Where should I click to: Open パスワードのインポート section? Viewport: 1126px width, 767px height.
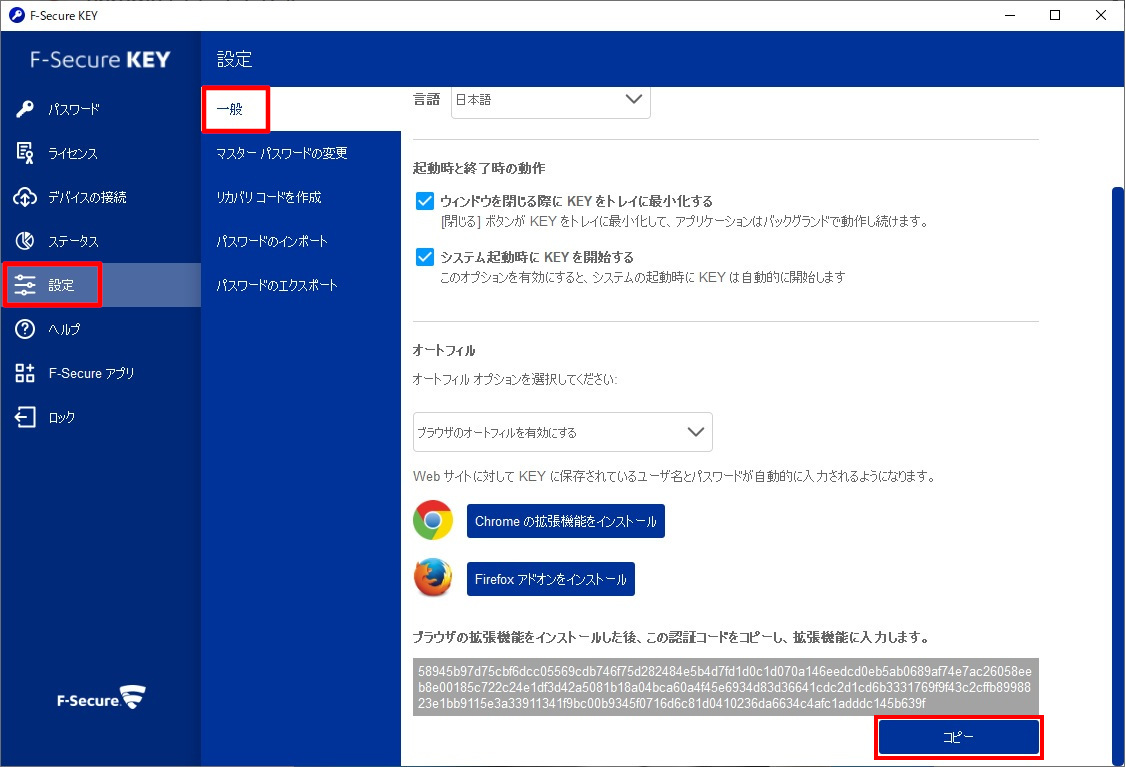(x=272, y=241)
